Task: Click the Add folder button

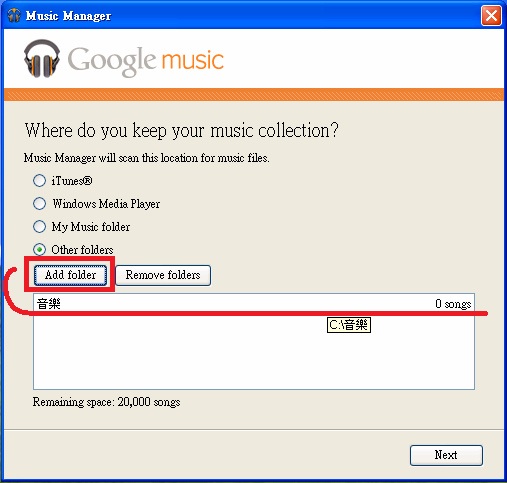Action: click(x=70, y=275)
